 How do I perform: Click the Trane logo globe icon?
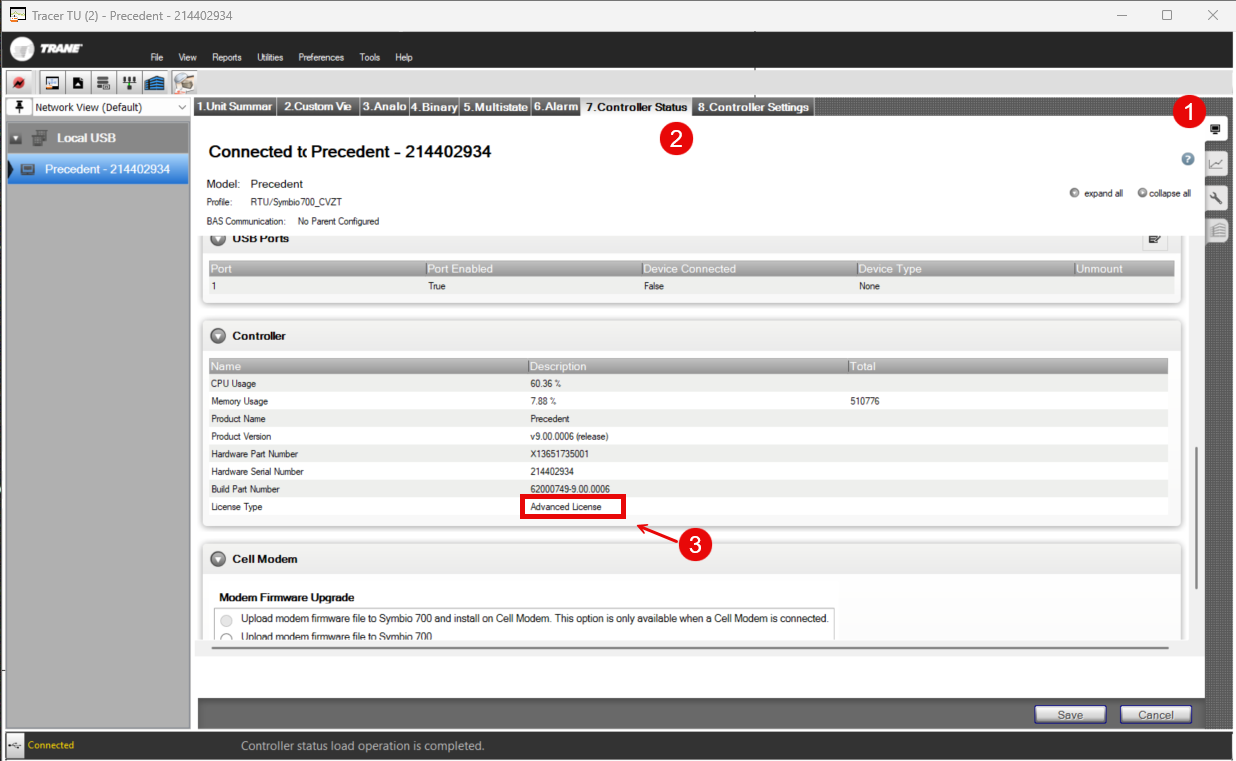[23, 48]
